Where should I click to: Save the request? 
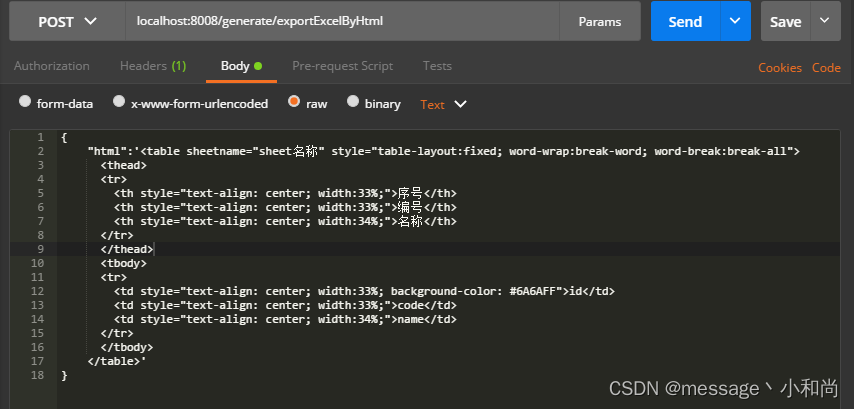pos(785,22)
